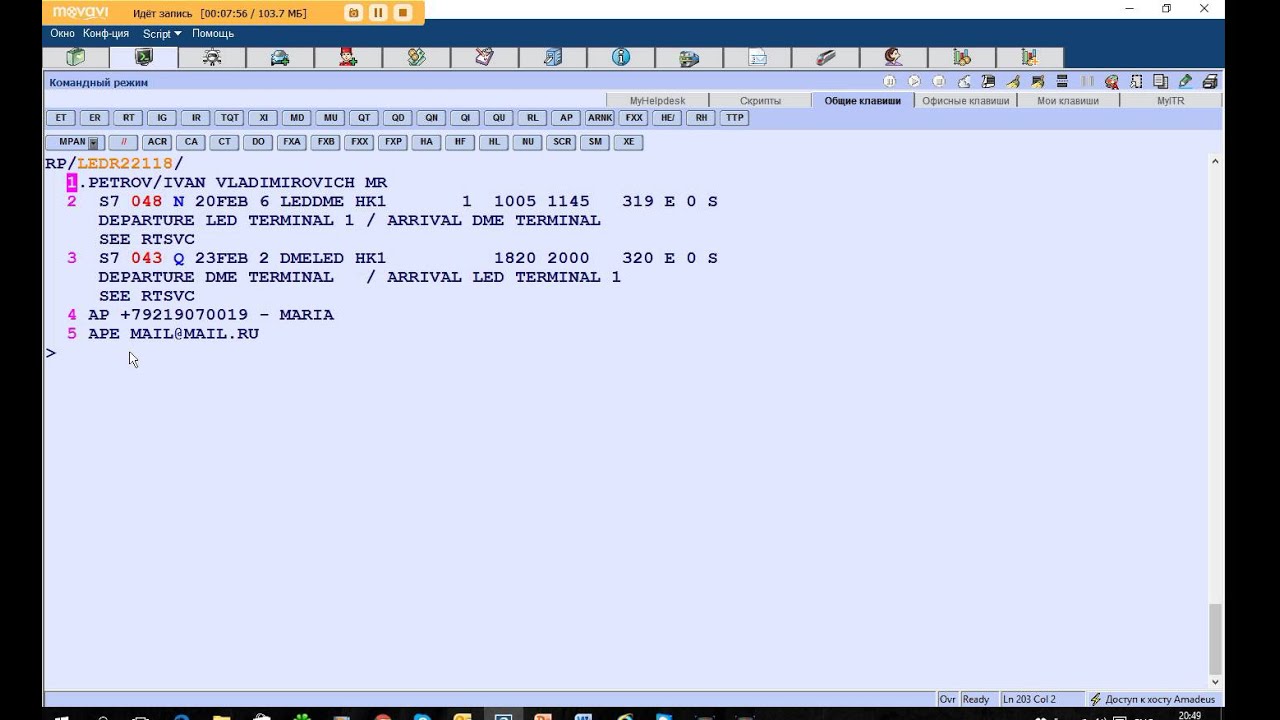Click the MD quick key button
This screenshot has width=1280, height=720.
point(297,118)
